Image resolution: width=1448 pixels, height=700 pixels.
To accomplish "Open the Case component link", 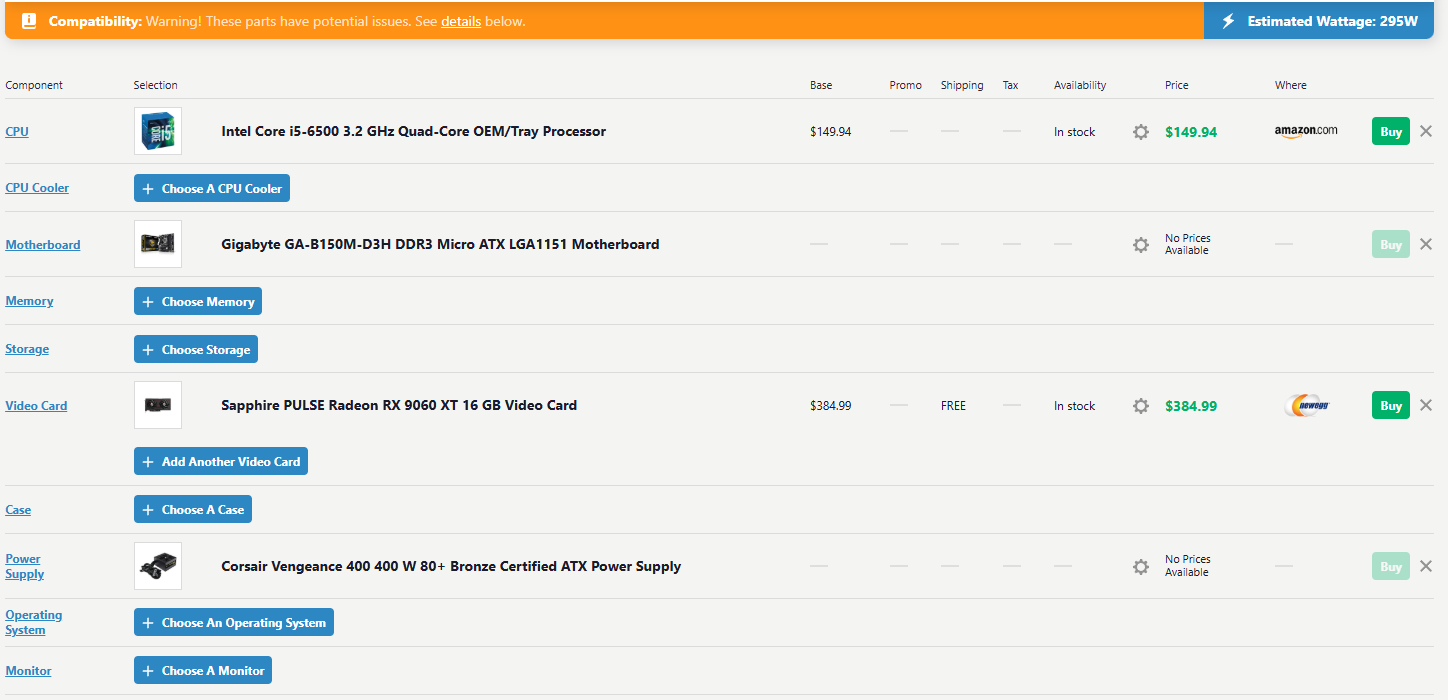I will click(x=18, y=510).
